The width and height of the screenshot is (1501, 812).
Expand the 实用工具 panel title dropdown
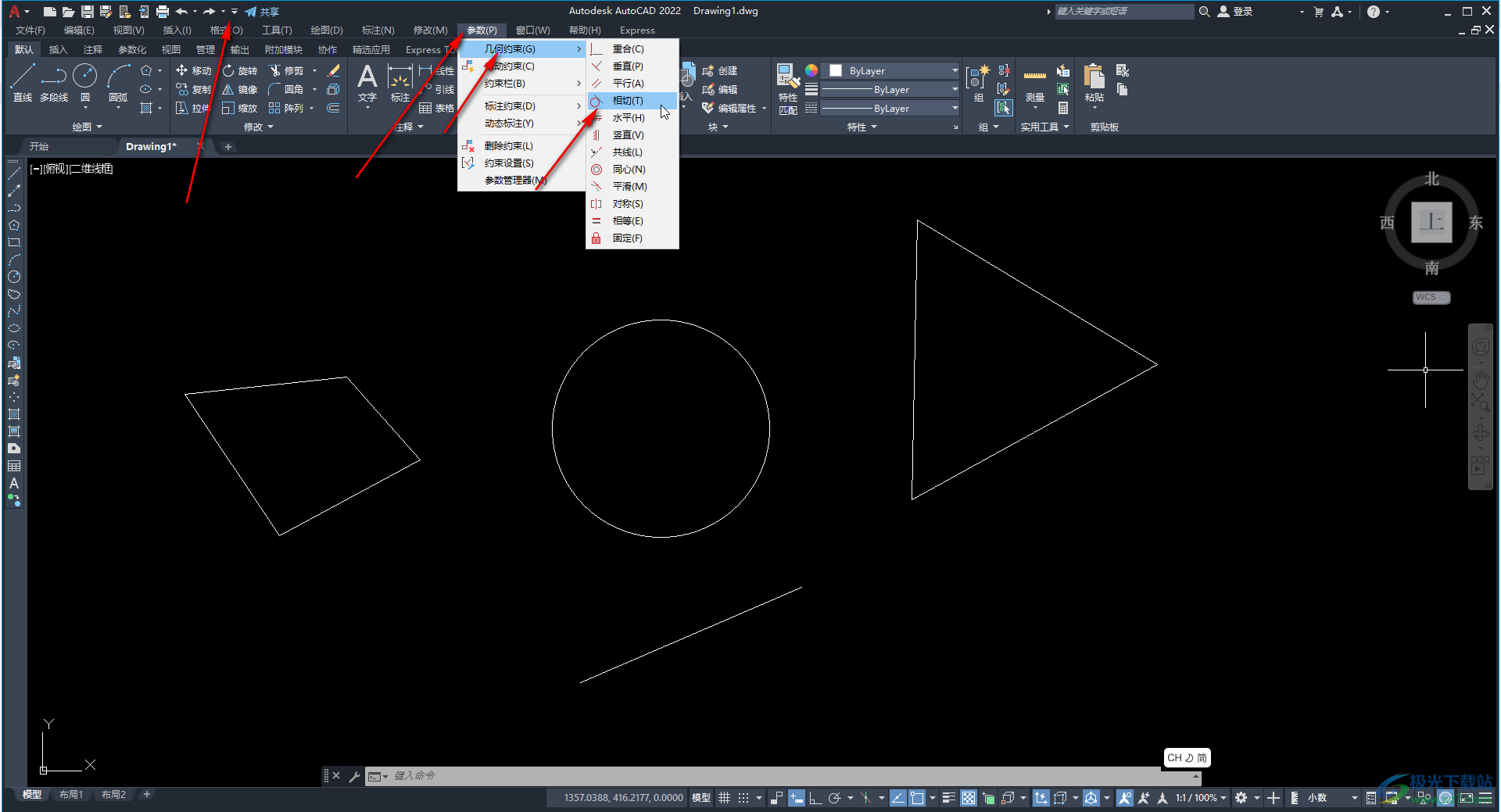(x=1044, y=127)
